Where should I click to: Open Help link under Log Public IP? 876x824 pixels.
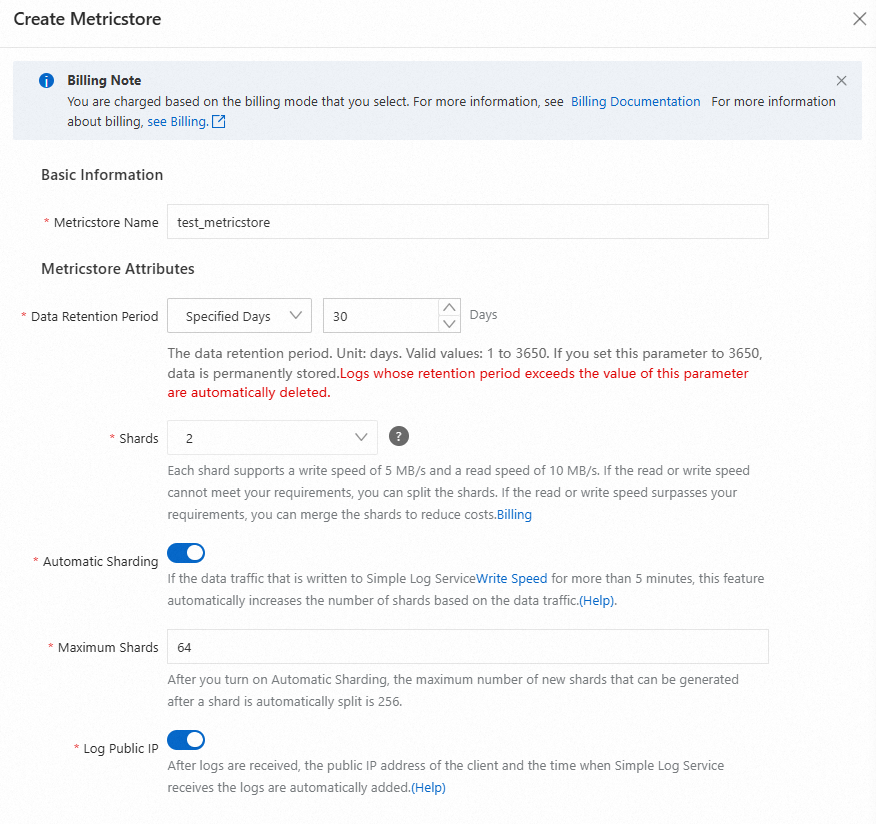point(429,788)
